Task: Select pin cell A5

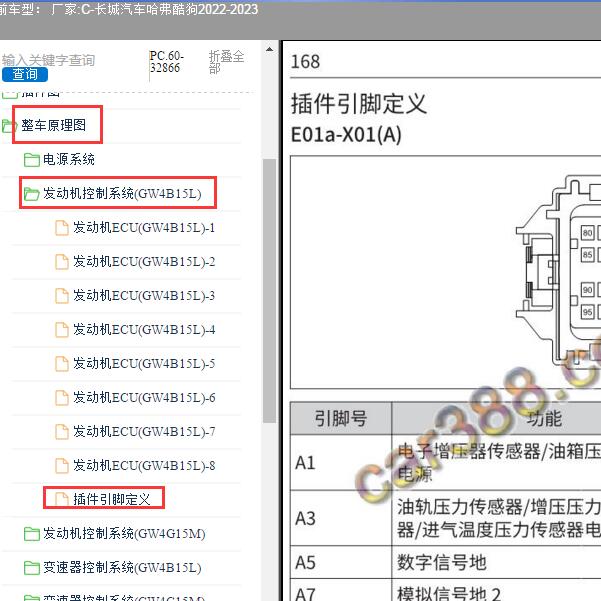Action: (x=341, y=562)
